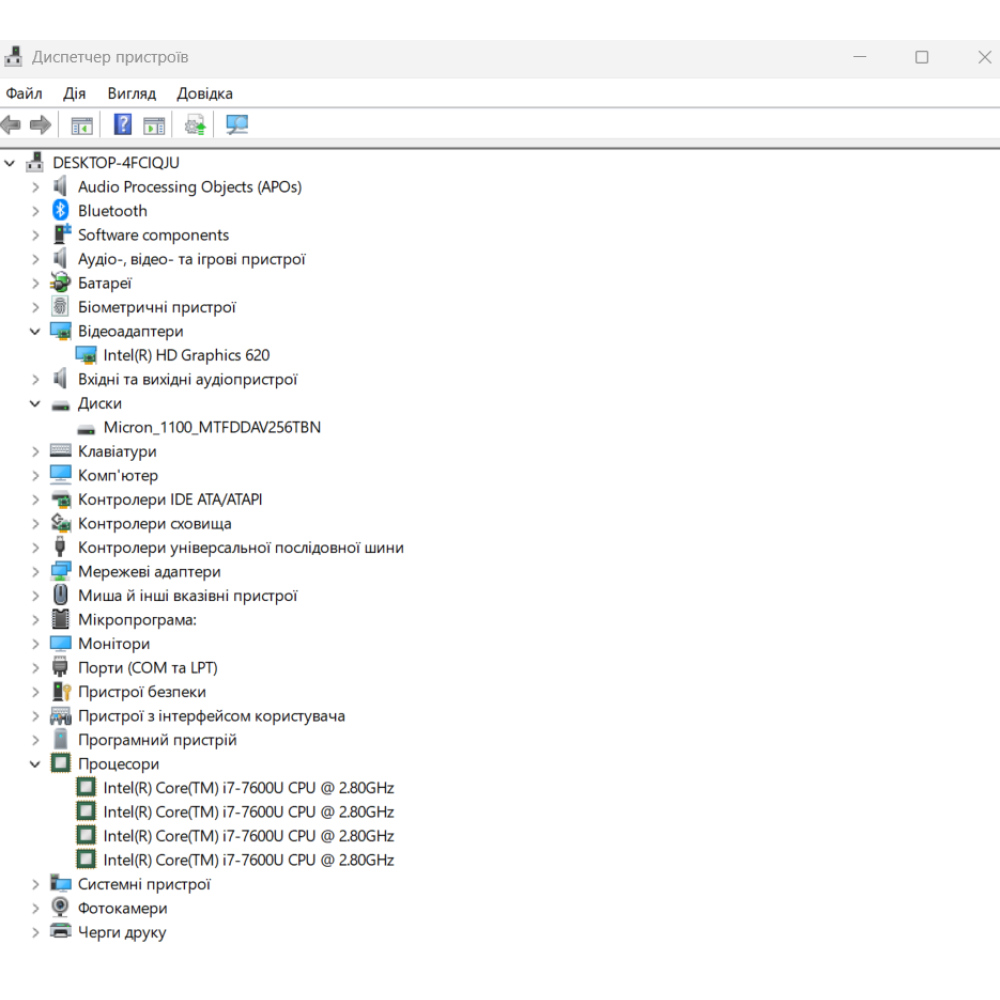Image resolution: width=1000 pixels, height=1000 pixels.
Task: Select the Micron_1100_MTFDDAV256TBN disk
Action: (x=211, y=427)
